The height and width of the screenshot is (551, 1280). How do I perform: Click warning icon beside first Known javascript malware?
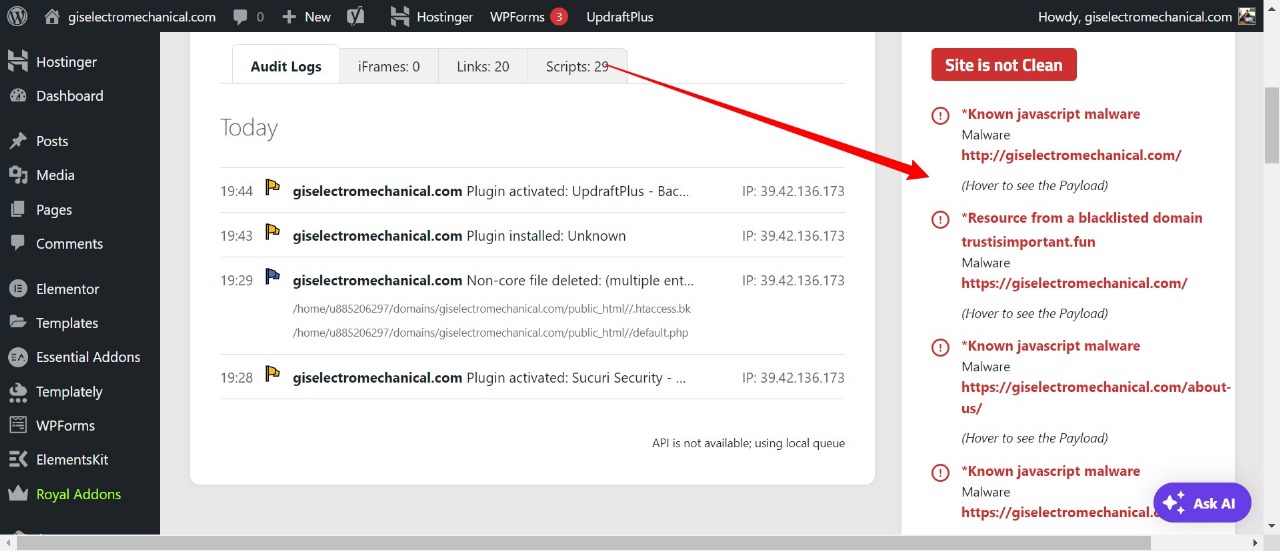pos(940,115)
